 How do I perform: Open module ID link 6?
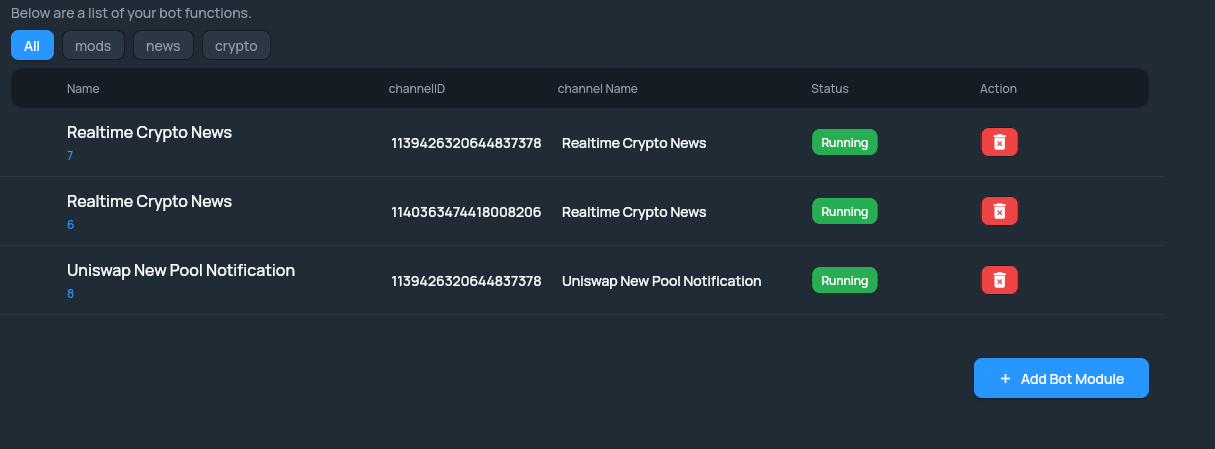tap(70, 225)
